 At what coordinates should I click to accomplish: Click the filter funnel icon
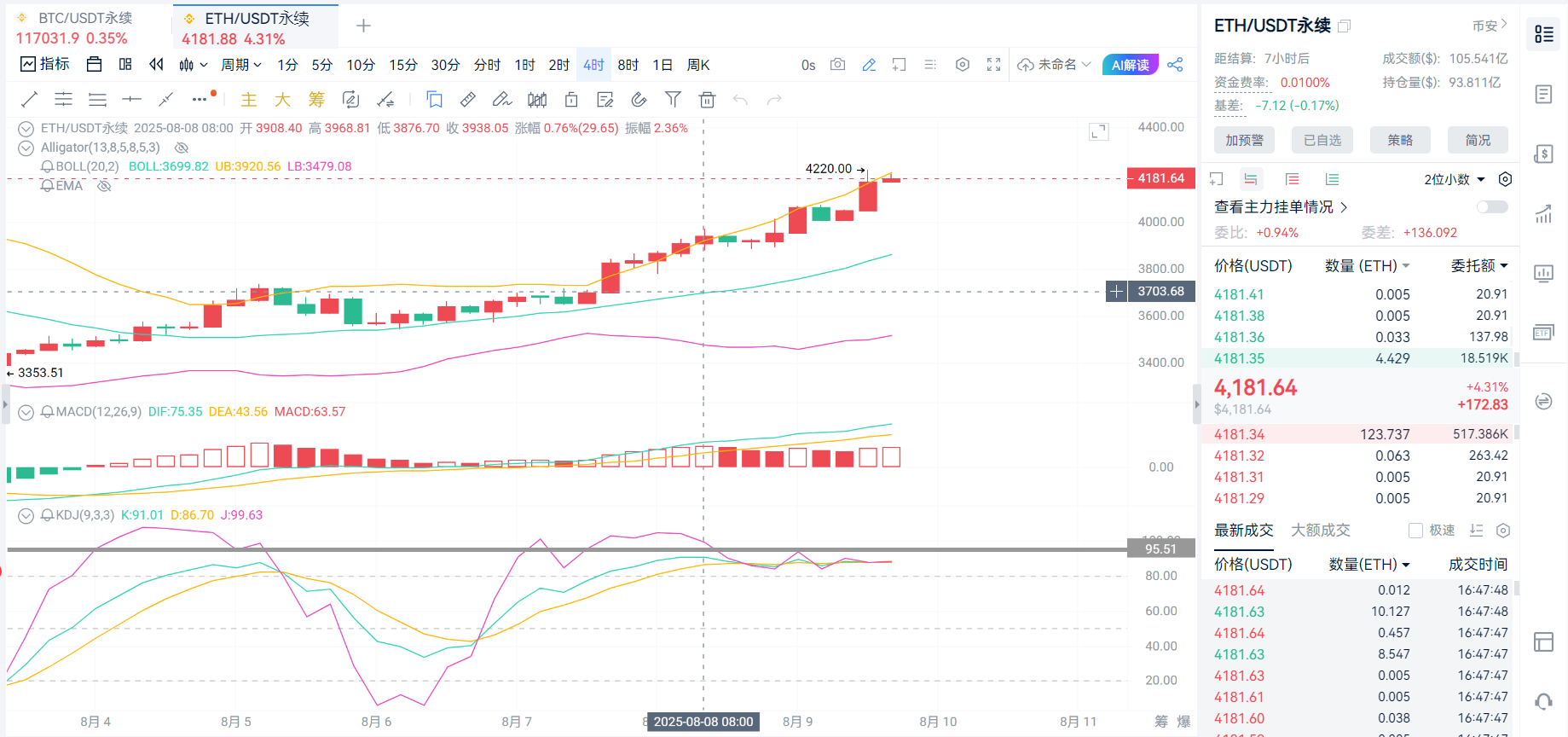pyautogui.click(x=673, y=100)
